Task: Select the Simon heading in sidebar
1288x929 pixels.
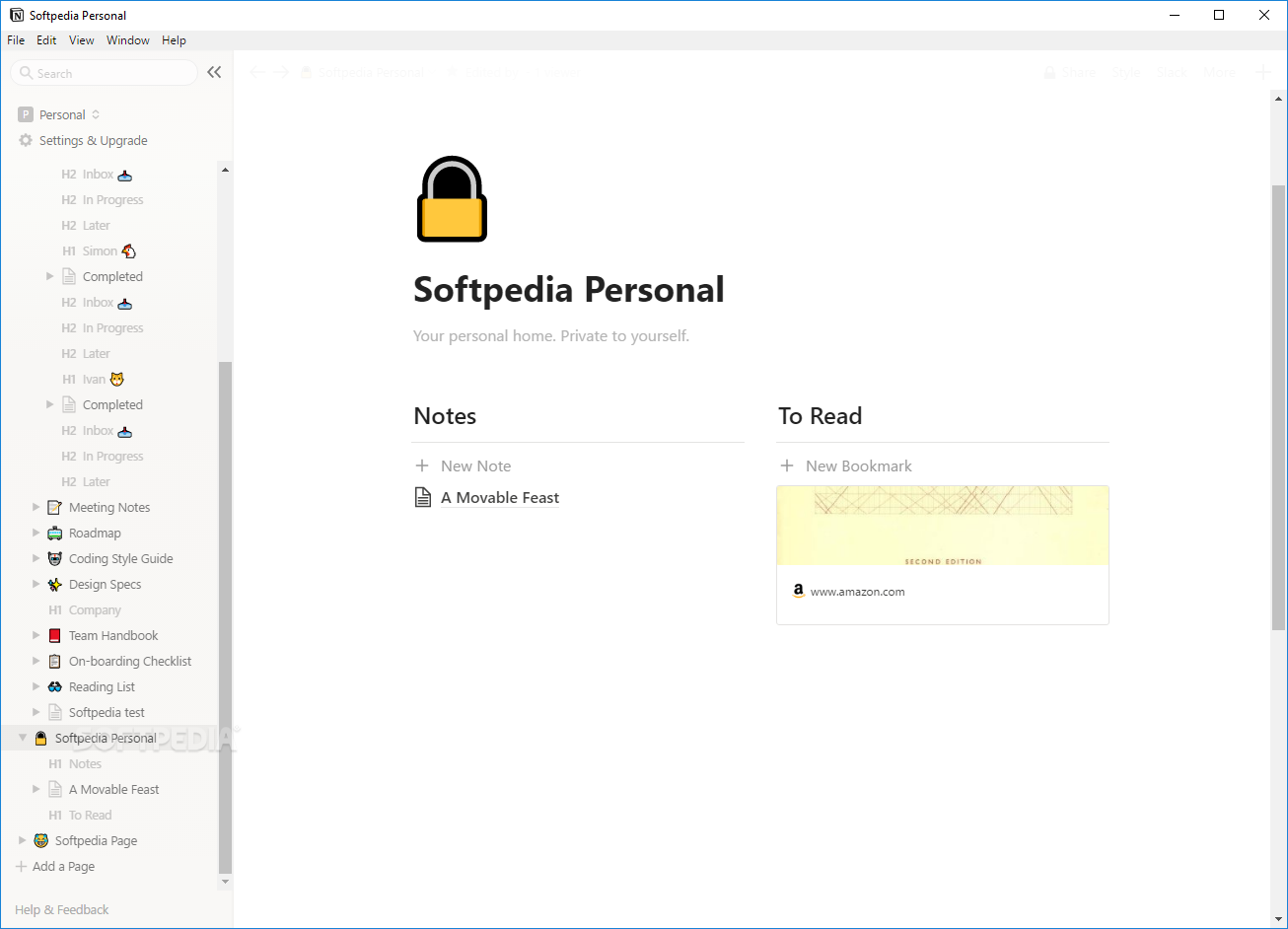Action: pos(99,250)
